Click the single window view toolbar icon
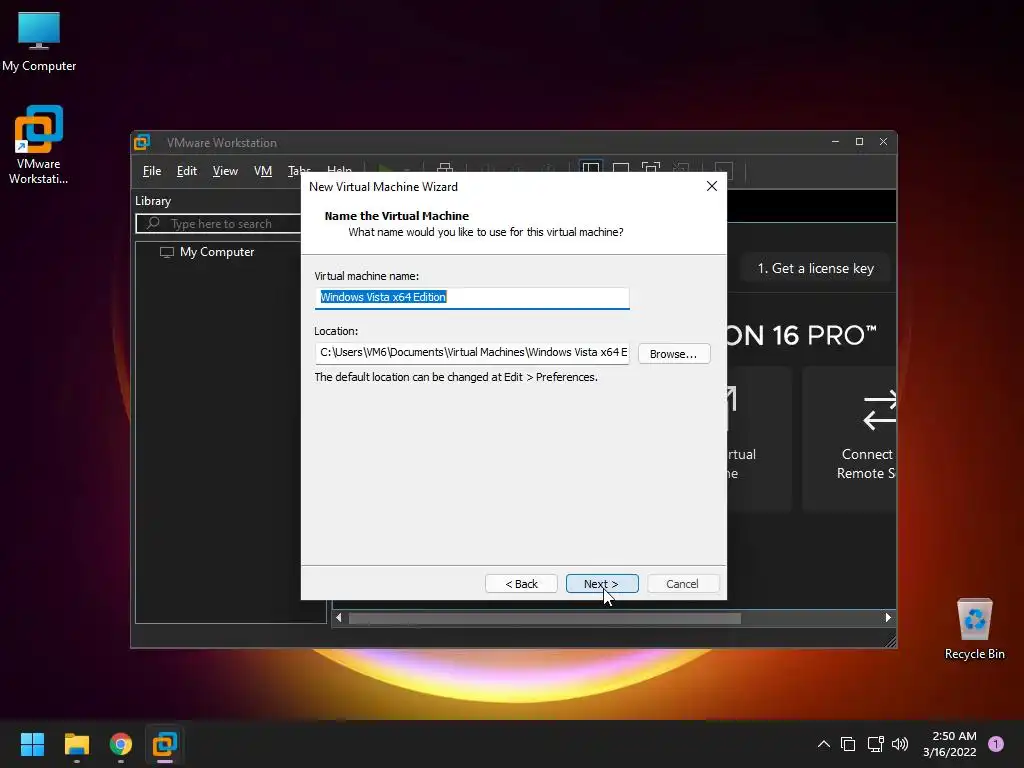The image size is (1024, 768). tap(620, 170)
